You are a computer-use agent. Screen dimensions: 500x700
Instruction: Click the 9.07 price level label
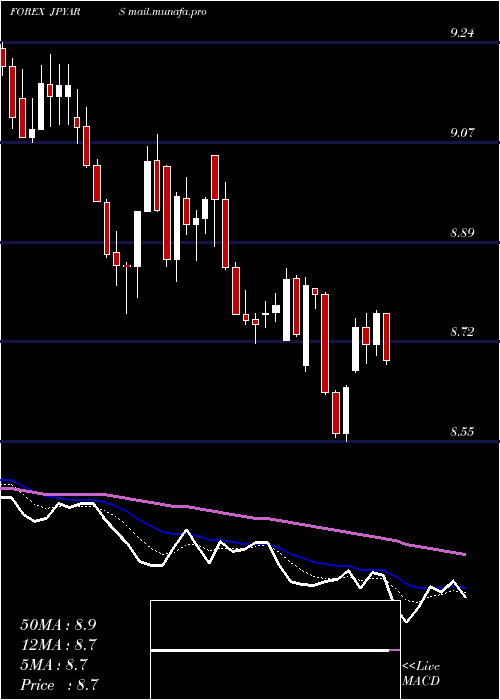click(462, 133)
